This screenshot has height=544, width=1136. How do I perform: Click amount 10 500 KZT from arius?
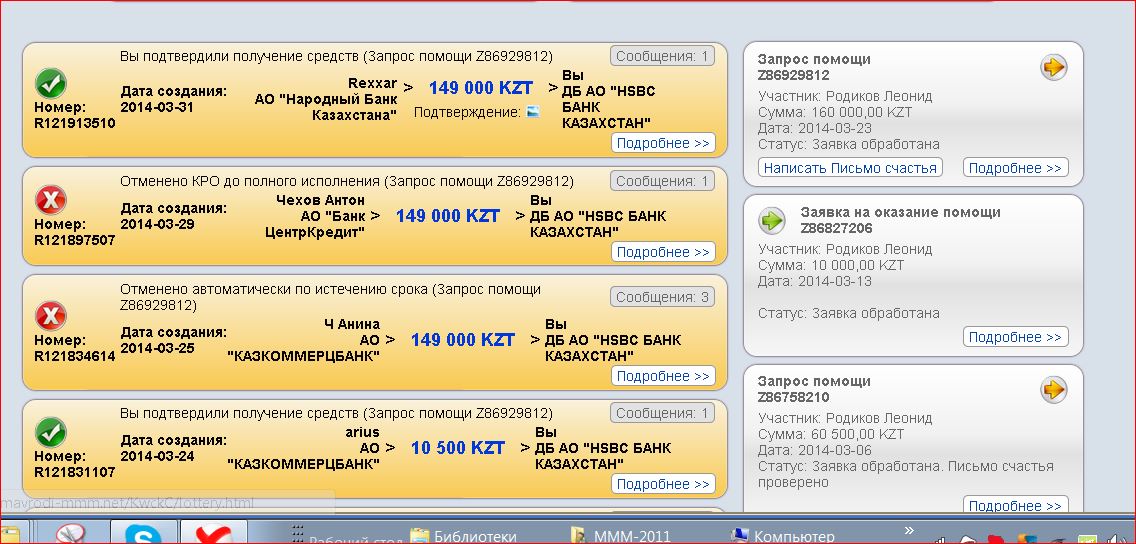(458, 448)
